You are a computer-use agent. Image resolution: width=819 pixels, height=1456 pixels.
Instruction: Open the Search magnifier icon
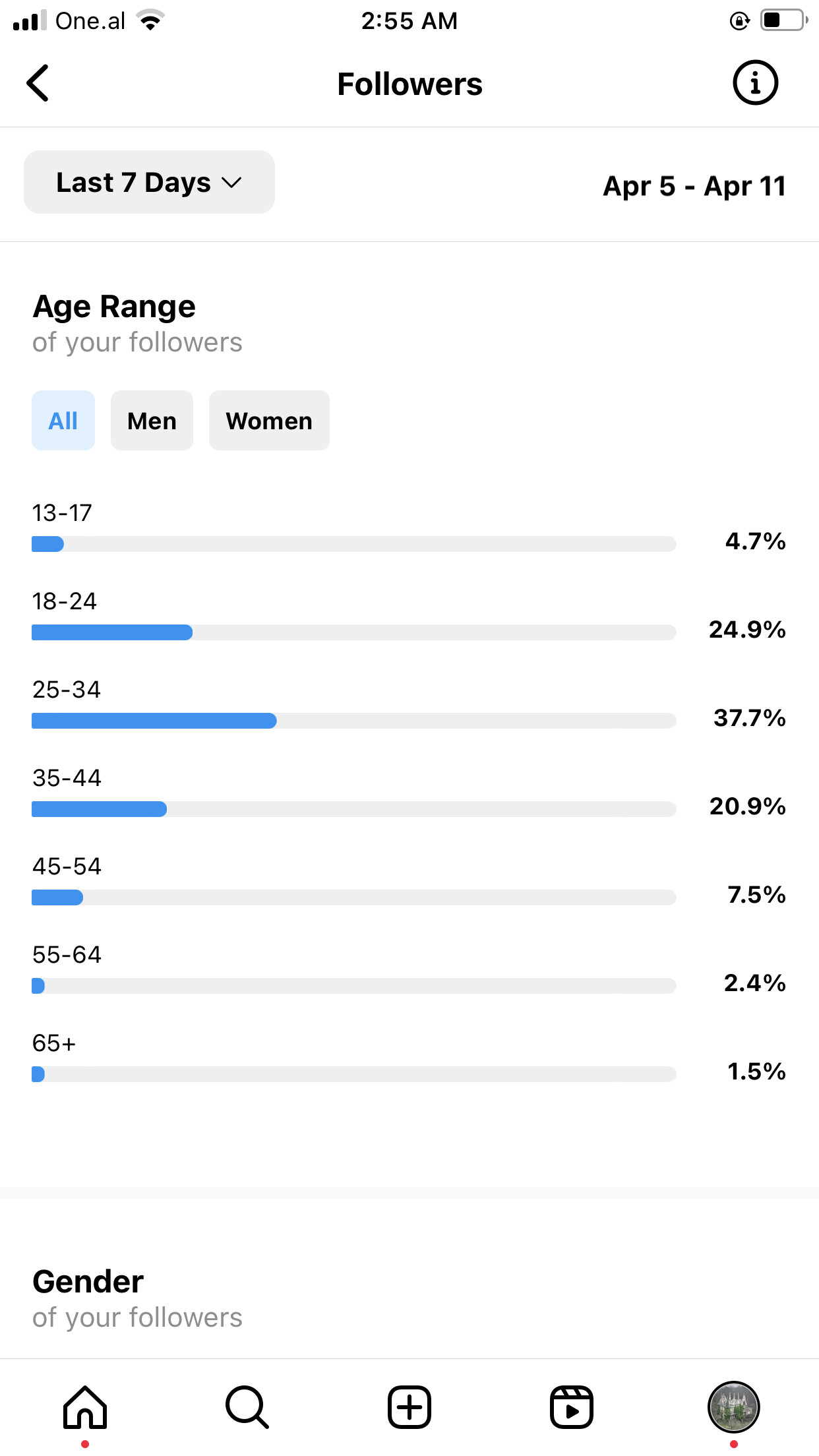[x=247, y=1407]
